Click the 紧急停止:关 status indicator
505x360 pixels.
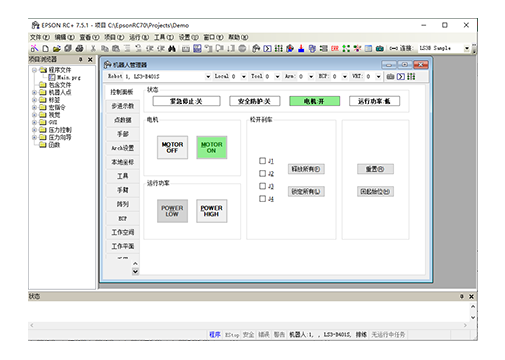click(186, 101)
